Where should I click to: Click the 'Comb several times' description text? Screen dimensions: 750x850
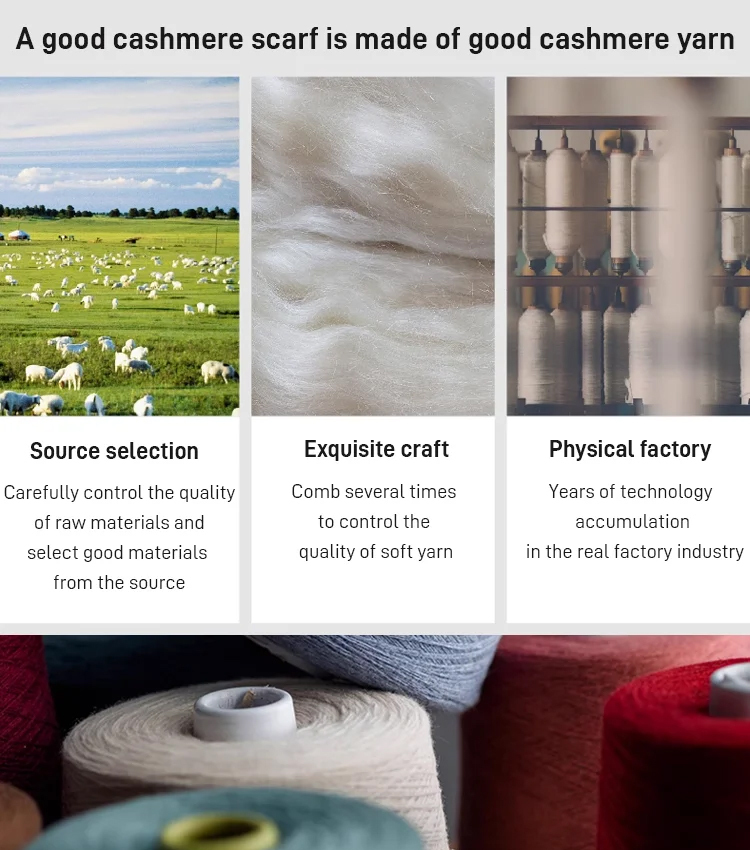click(x=374, y=521)
